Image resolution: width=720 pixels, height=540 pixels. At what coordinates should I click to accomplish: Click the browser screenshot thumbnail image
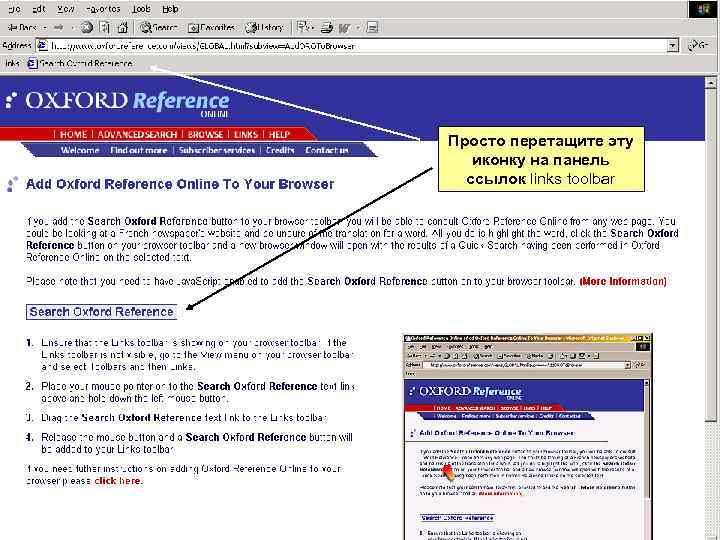pyautogui.click(x=528, y=437)
